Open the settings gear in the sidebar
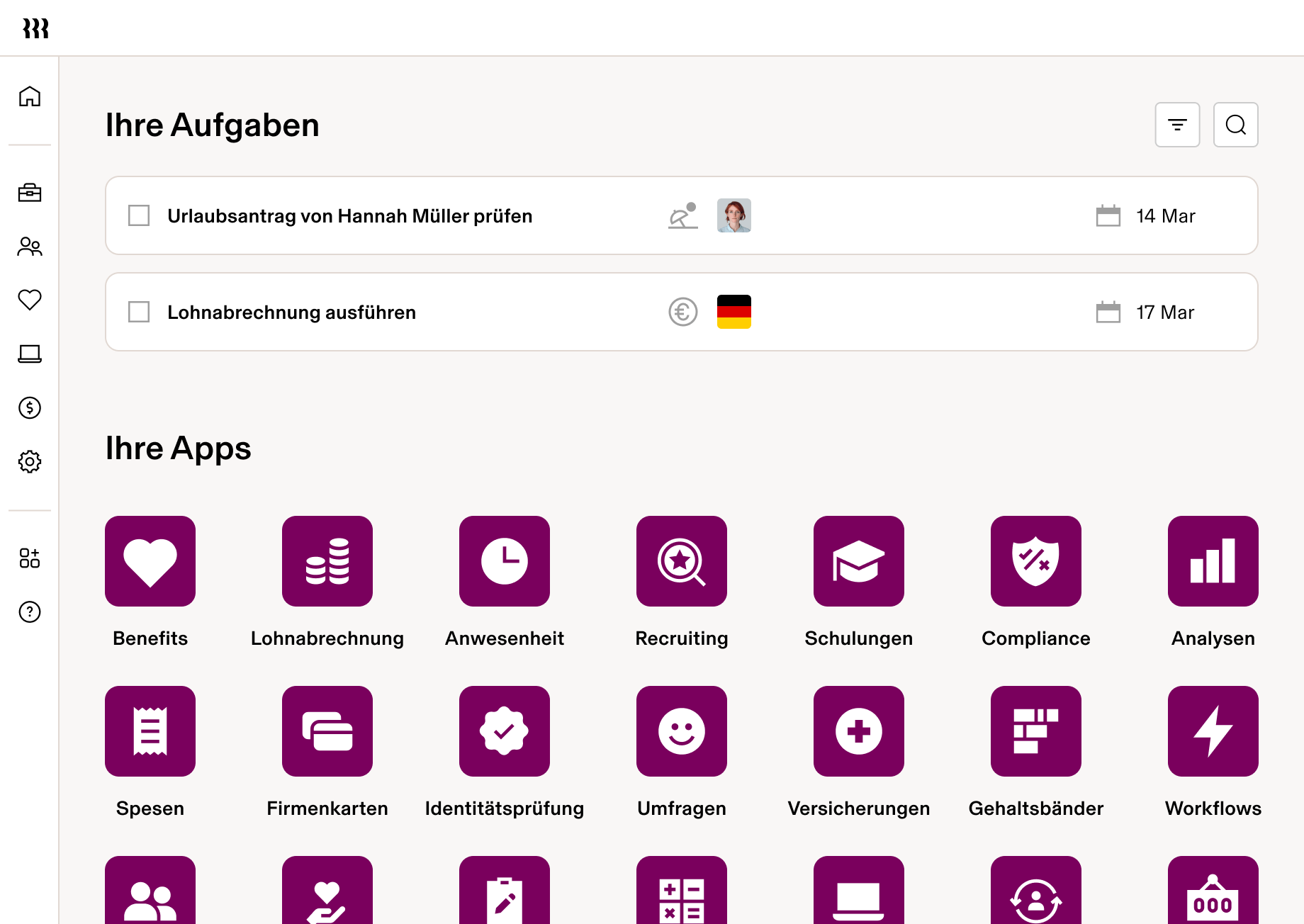The width and height of the screenshot is (1304, 924). [30, 461]
